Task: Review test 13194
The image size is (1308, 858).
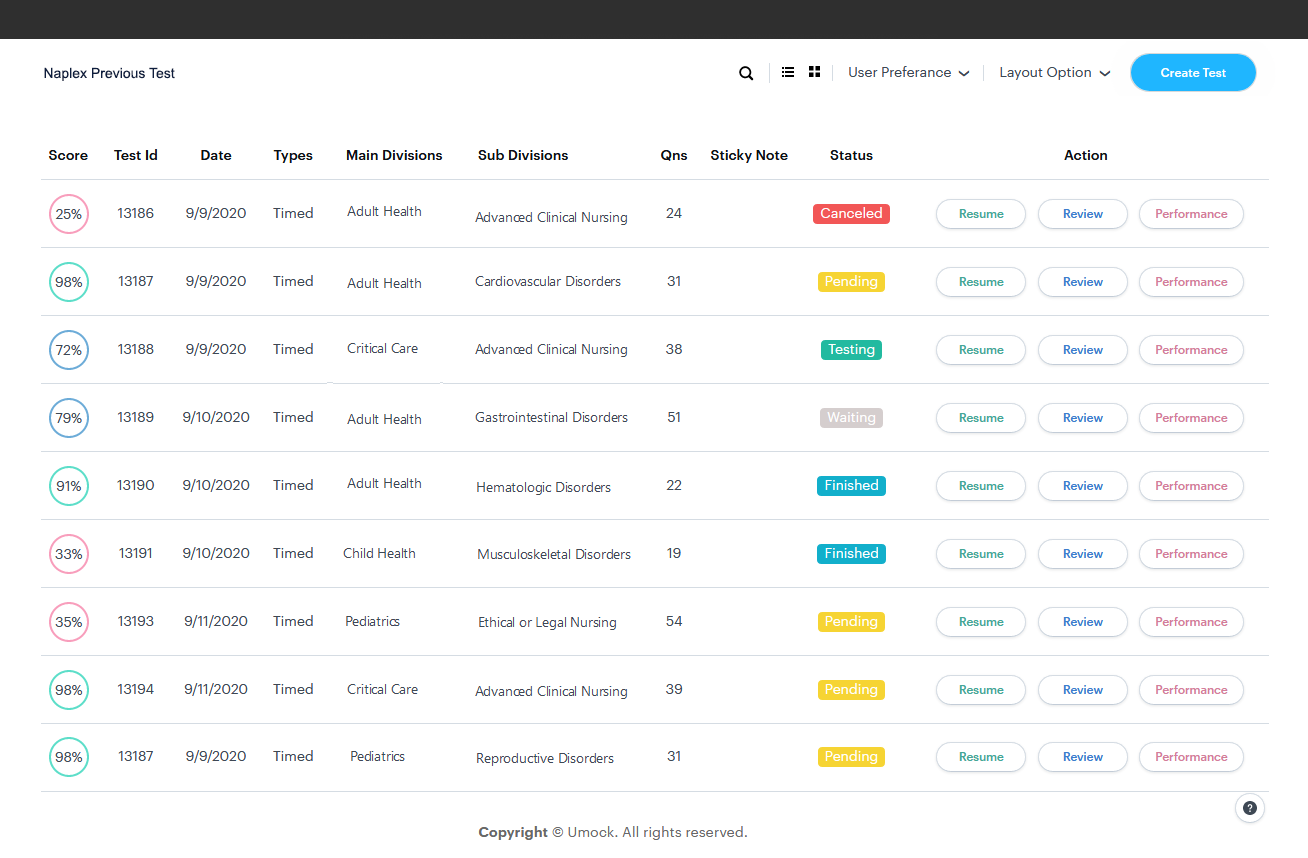Action: pos(1083,690)
